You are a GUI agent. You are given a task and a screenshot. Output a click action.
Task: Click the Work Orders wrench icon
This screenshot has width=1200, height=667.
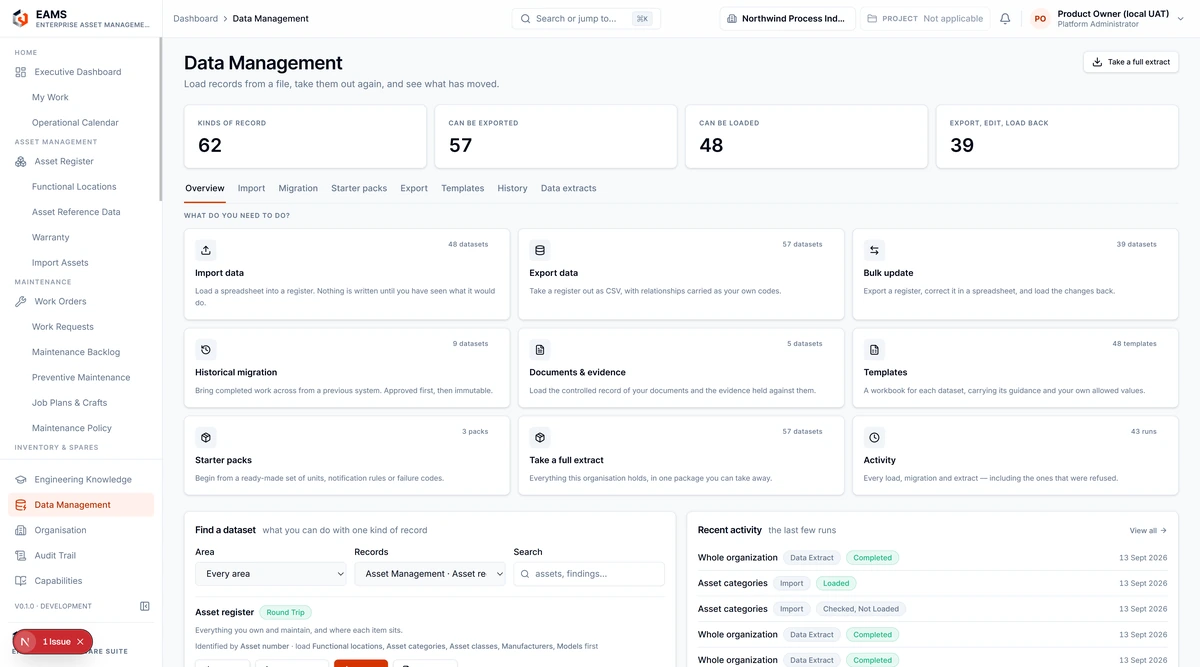21,301
